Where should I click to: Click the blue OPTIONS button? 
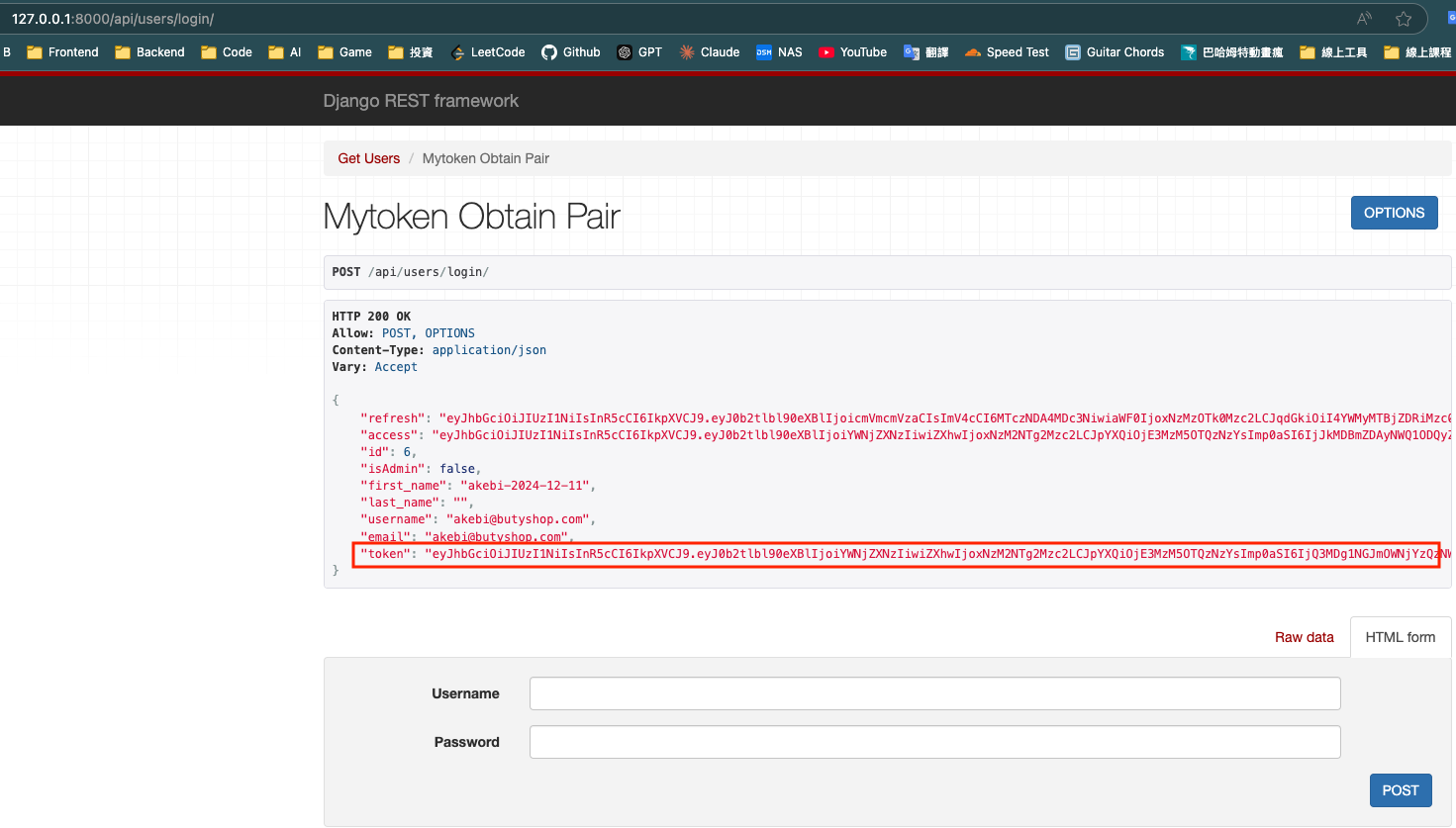pyautogui.click(x=1394, y=213)
